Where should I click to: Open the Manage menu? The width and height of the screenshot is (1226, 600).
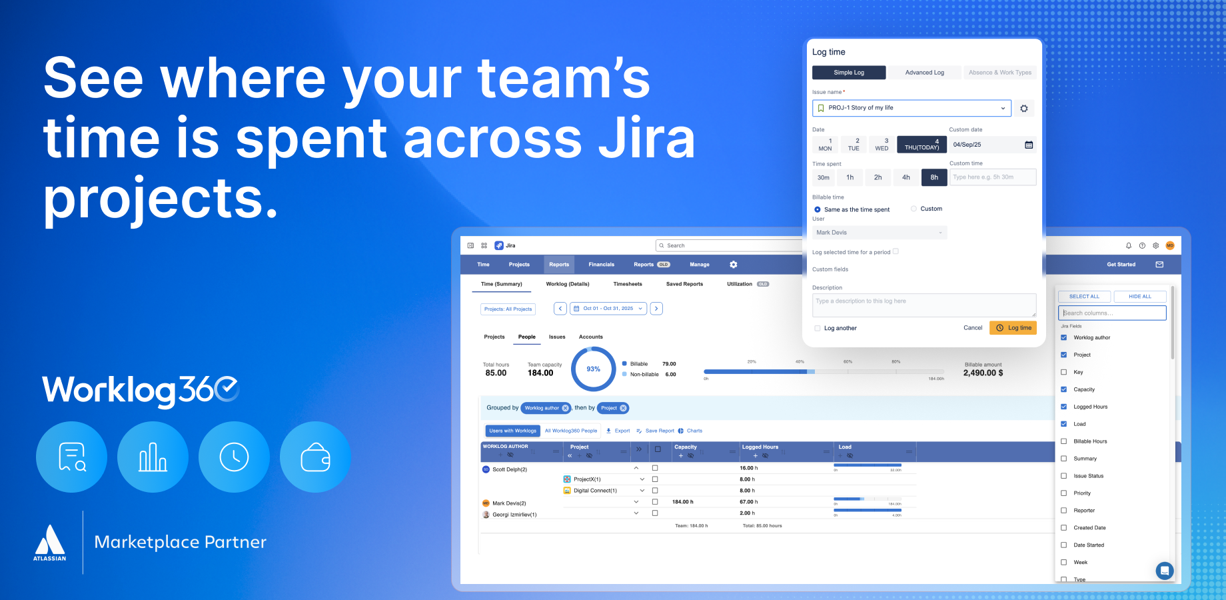(699, 265)
